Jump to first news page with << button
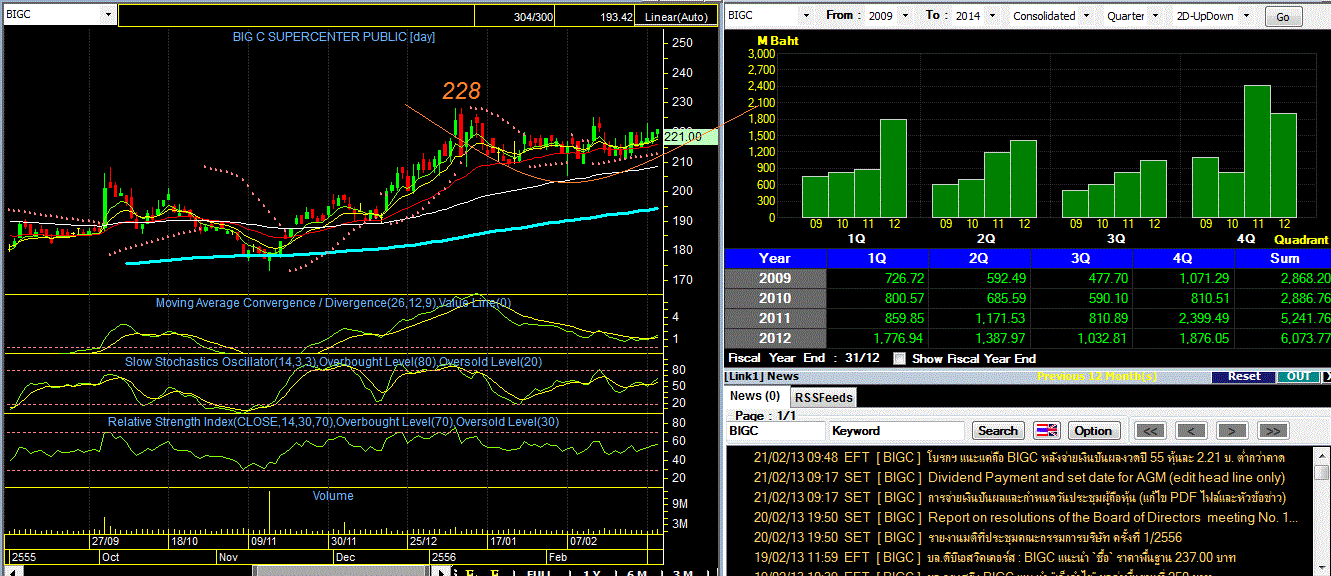Image resolution: width=1331 pixels, height=576 pixels. pos(1152,431)
